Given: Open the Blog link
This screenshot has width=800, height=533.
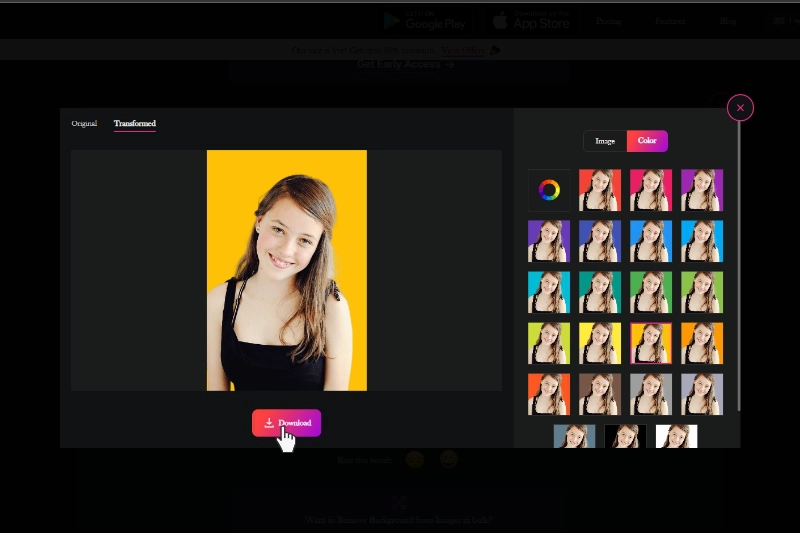Looking at the screenshot, I should tap(728, 21).
